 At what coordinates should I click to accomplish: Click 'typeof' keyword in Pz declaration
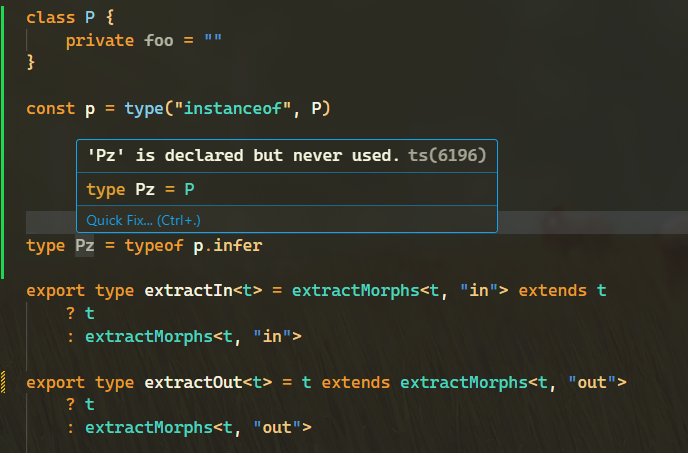154,245
